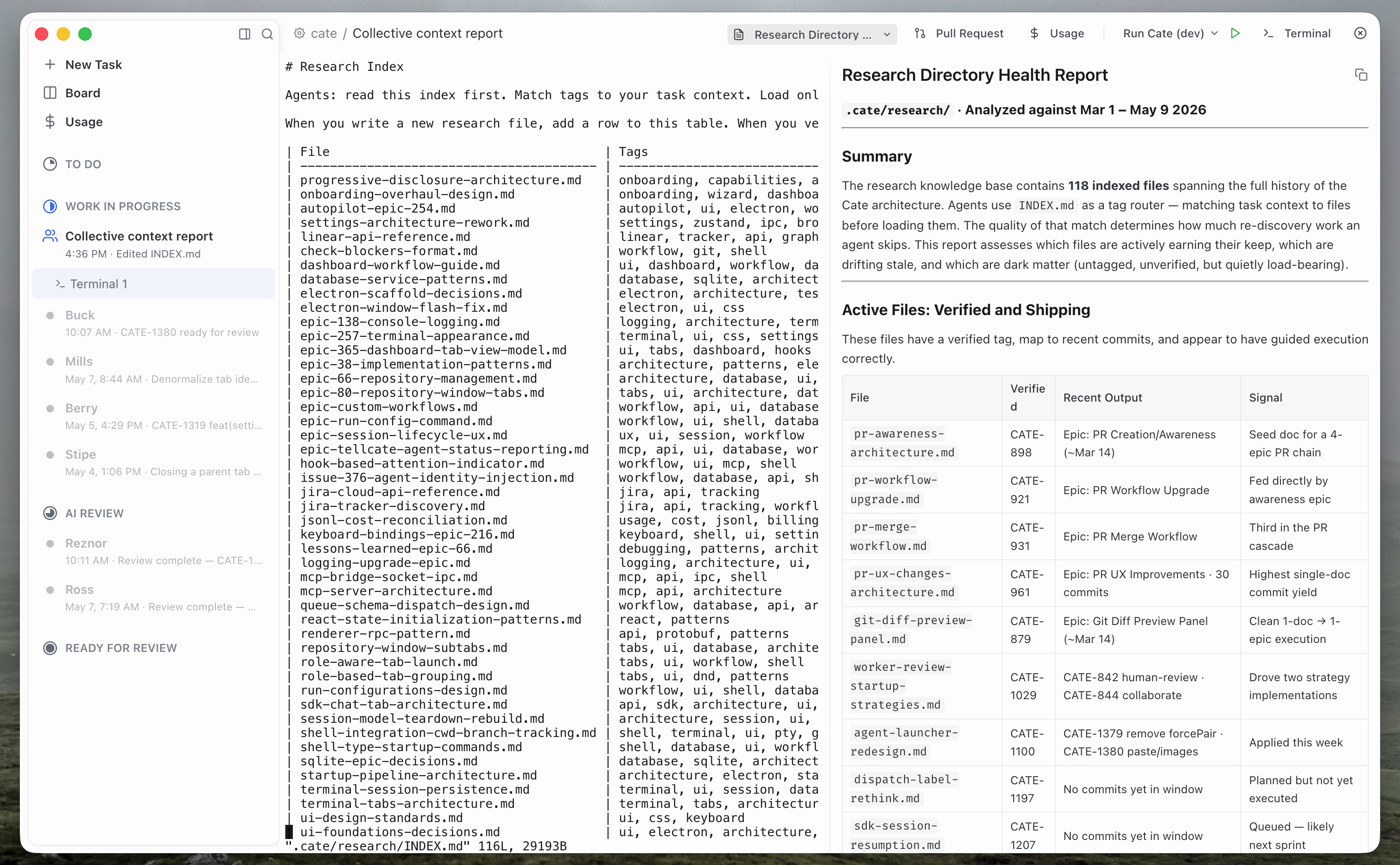Click the INDEX.md inline code in summary
Viewport: 1400px width, 865px height.
coord(1046,206)
